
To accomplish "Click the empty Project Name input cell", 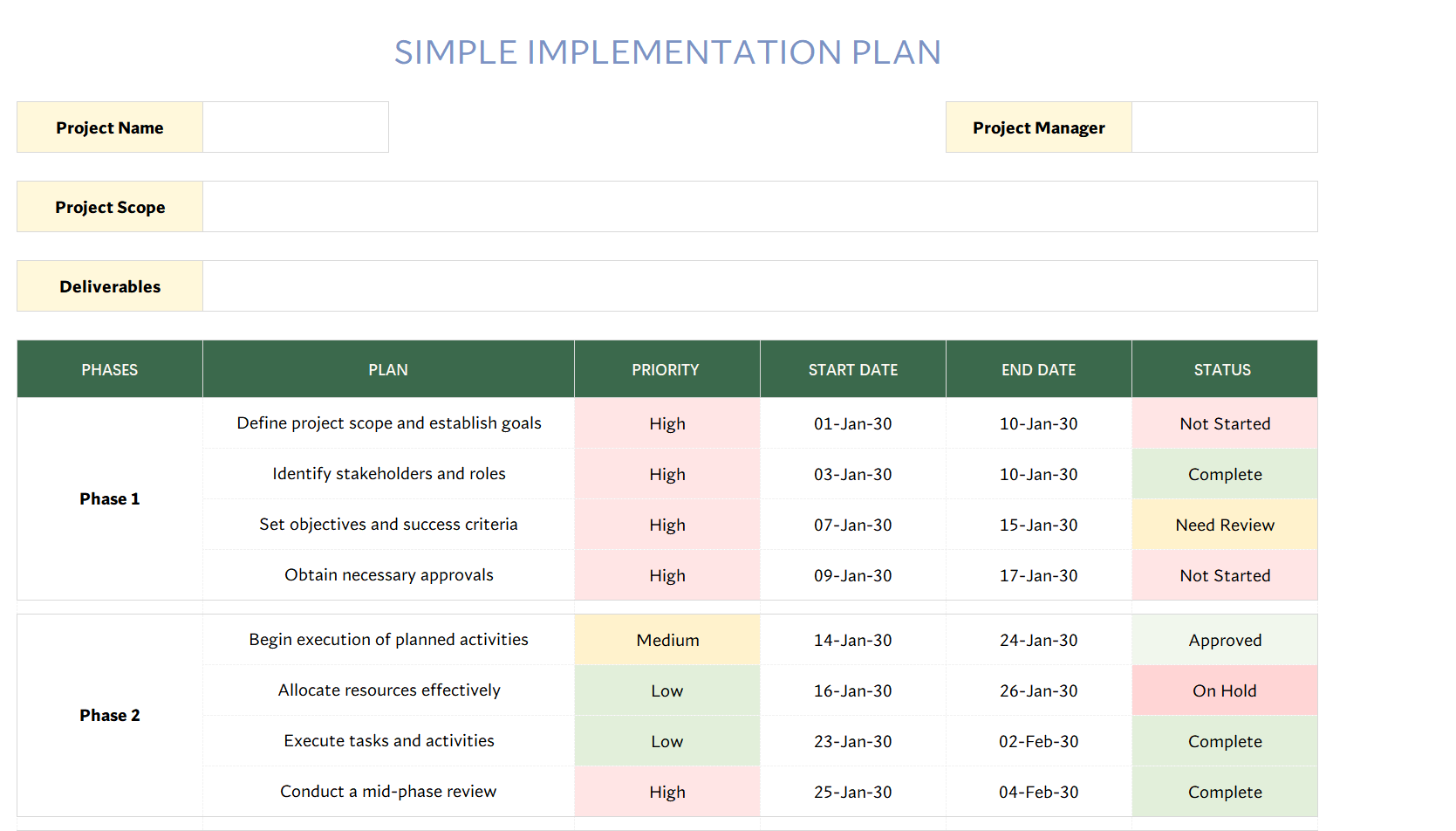I will pyautogui.click(x=296, y=127).
